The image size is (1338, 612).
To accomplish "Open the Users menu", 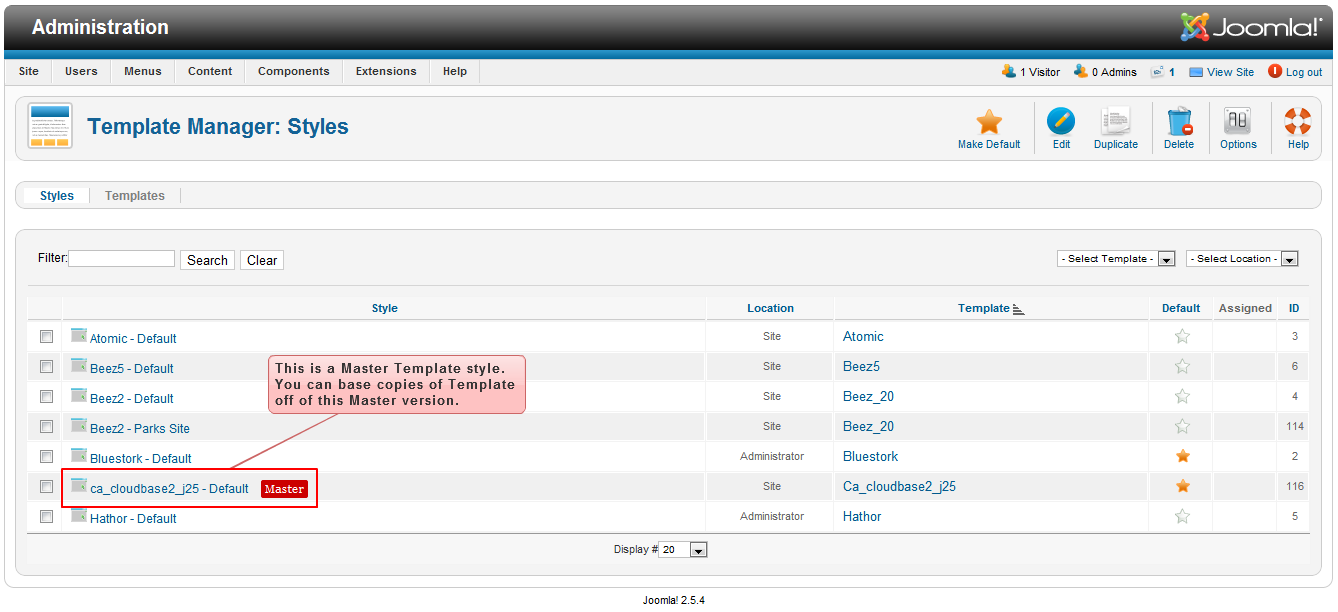I will pos(82,71).
